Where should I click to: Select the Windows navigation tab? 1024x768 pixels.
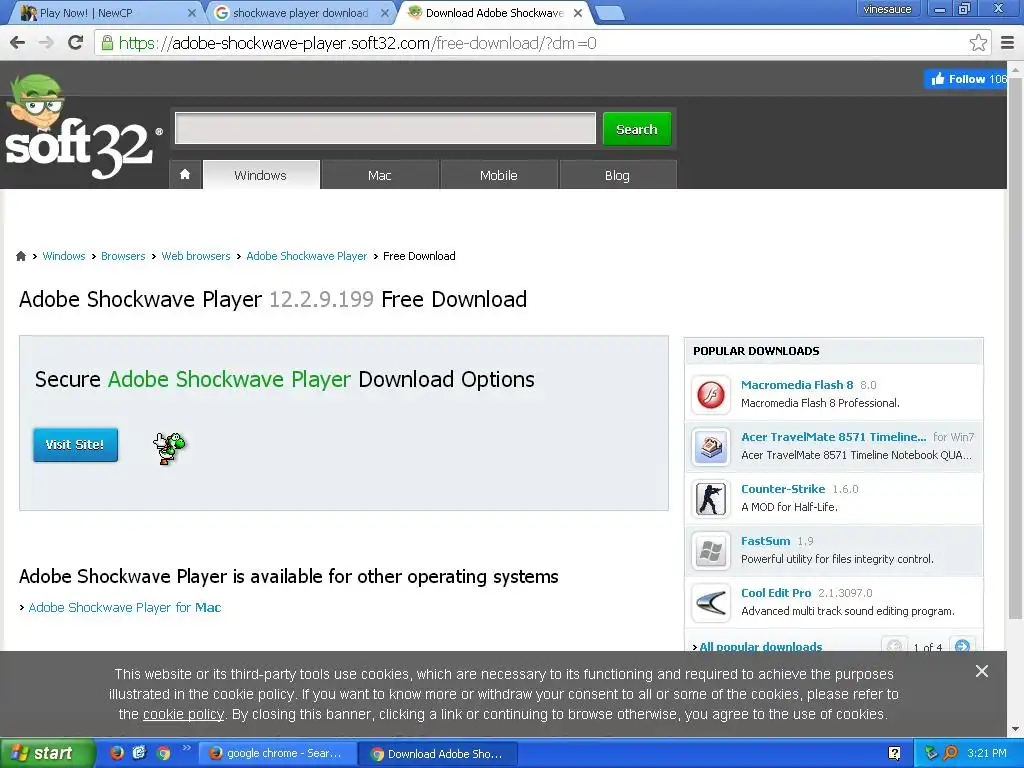[261, 175]
